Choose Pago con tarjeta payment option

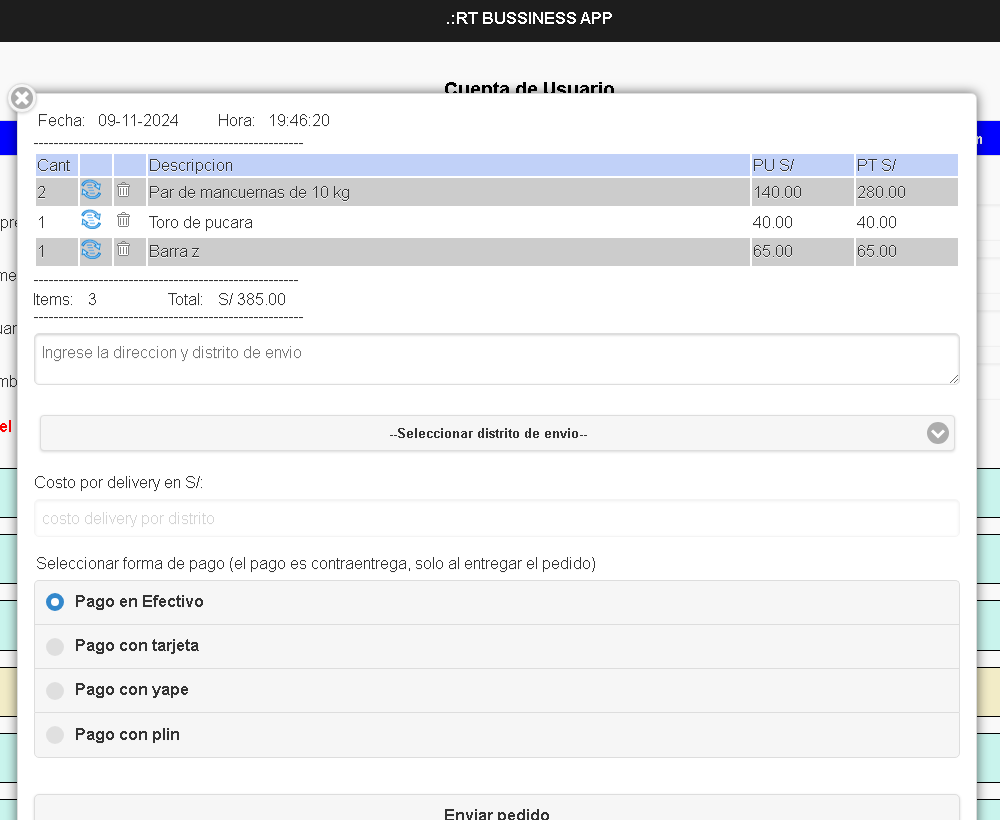(55, 647)
